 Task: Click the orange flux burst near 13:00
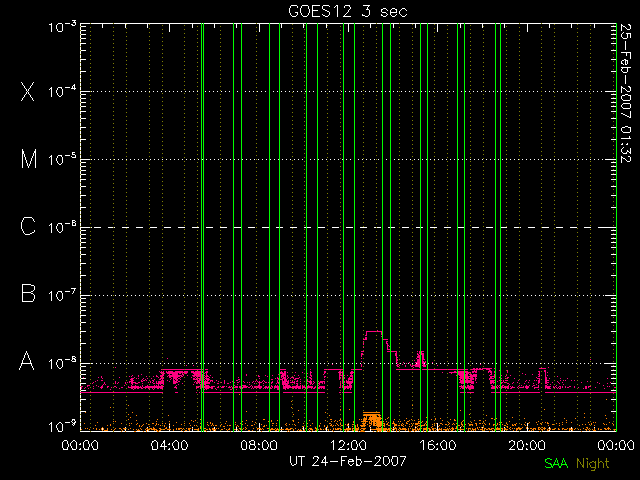click(x=372, y=421)
